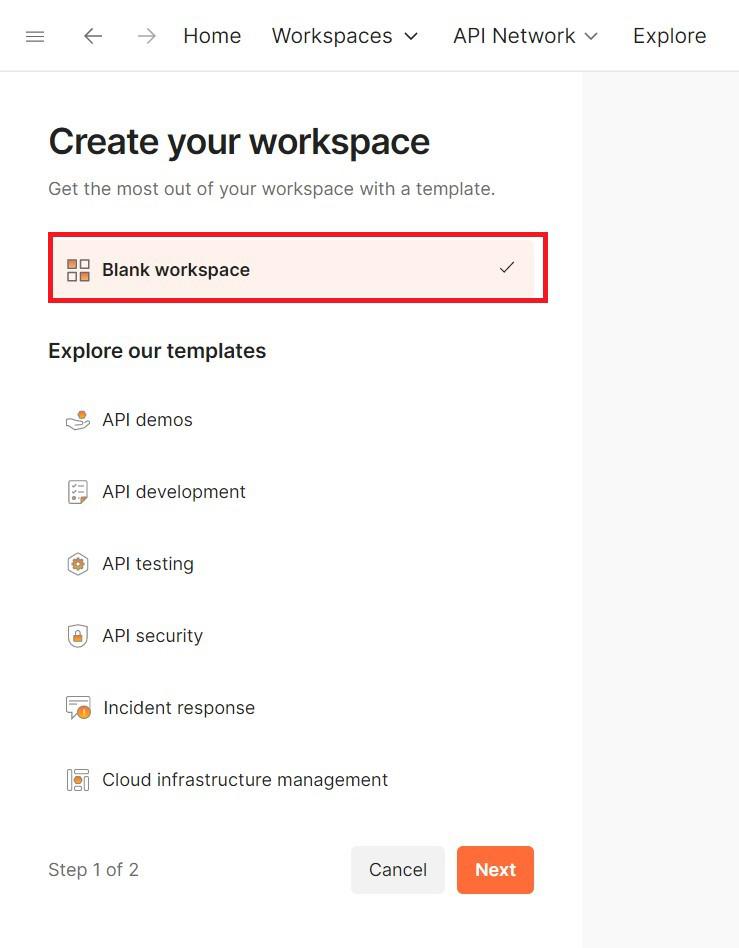739x948 pixels.
Task: Click the API demos hand icon
Action: click(78, 420)
